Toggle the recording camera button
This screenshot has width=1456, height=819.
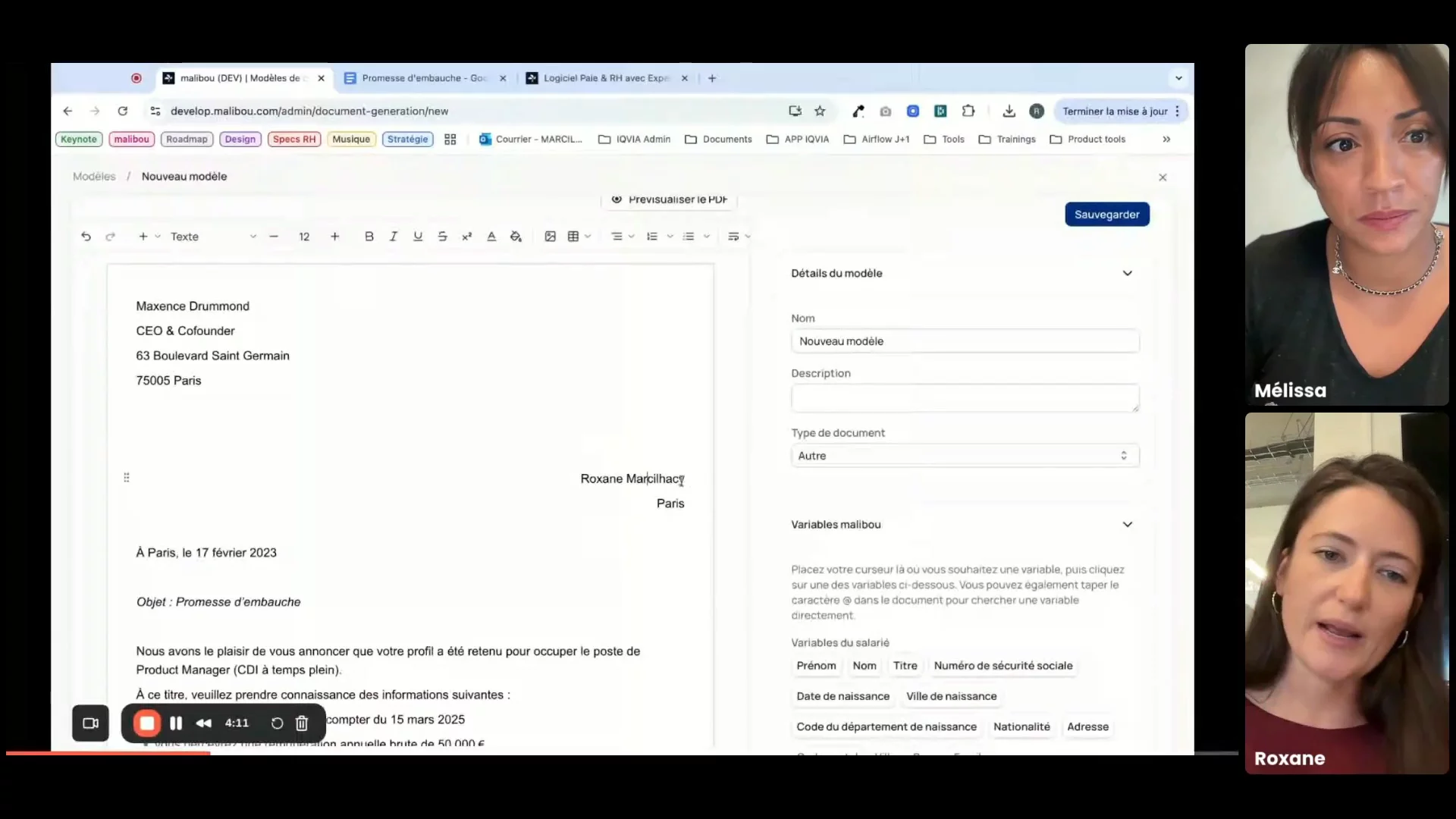91,723
